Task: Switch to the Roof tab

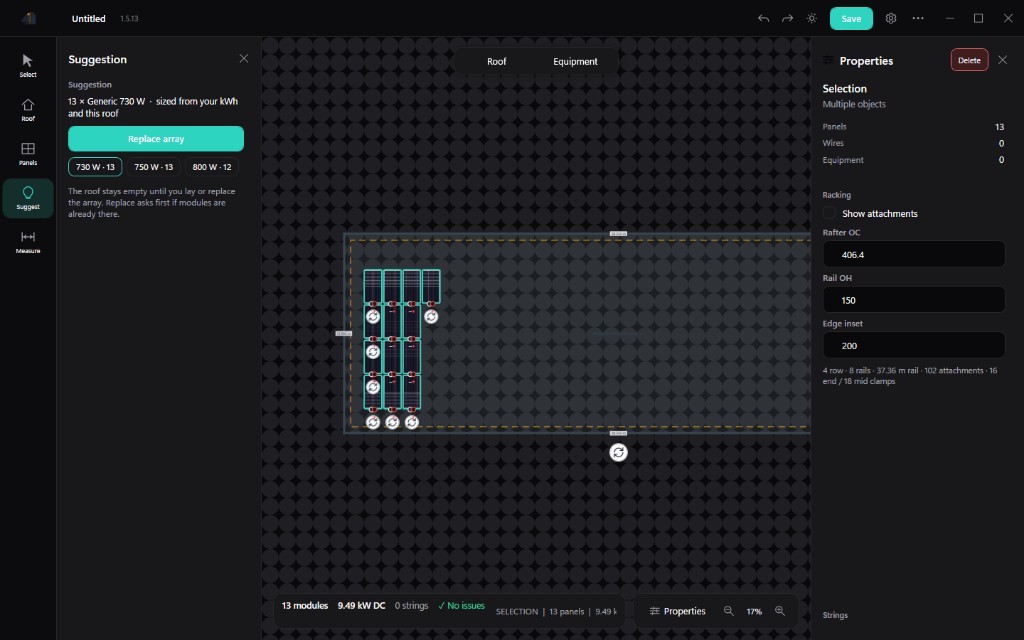Action: (x=496, y=61)
